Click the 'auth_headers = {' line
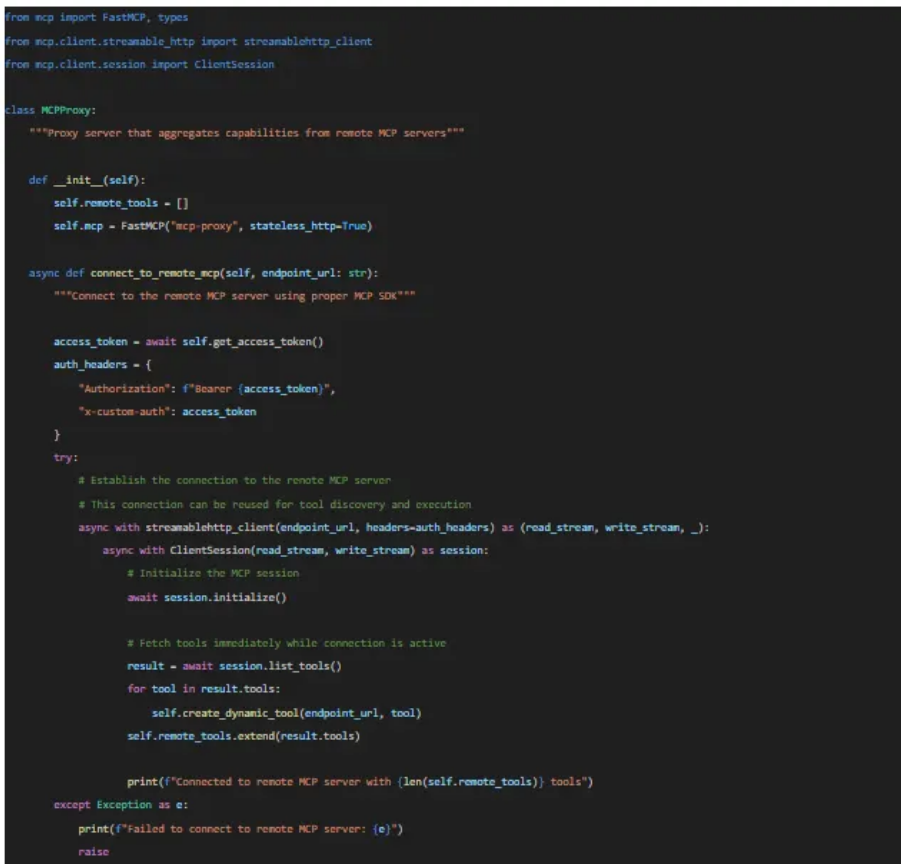 [x=102, y=364]
